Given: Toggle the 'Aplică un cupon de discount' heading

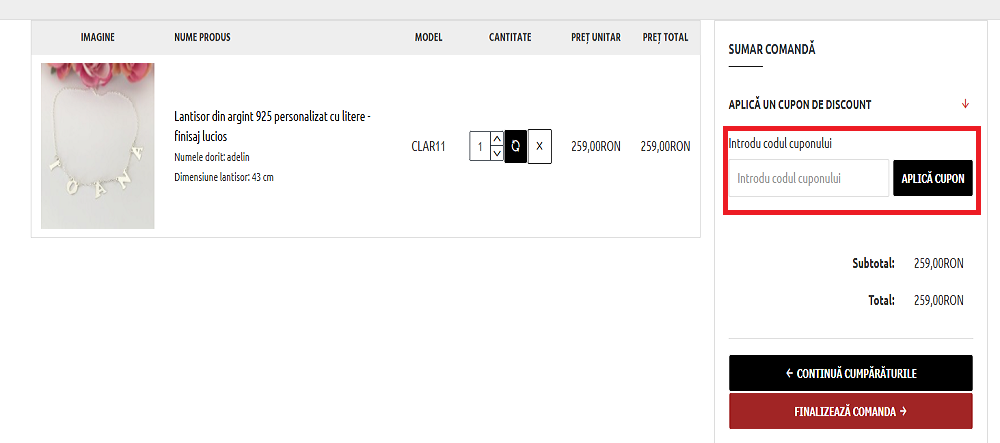Looking at the screenshot, I should [799, 104].
